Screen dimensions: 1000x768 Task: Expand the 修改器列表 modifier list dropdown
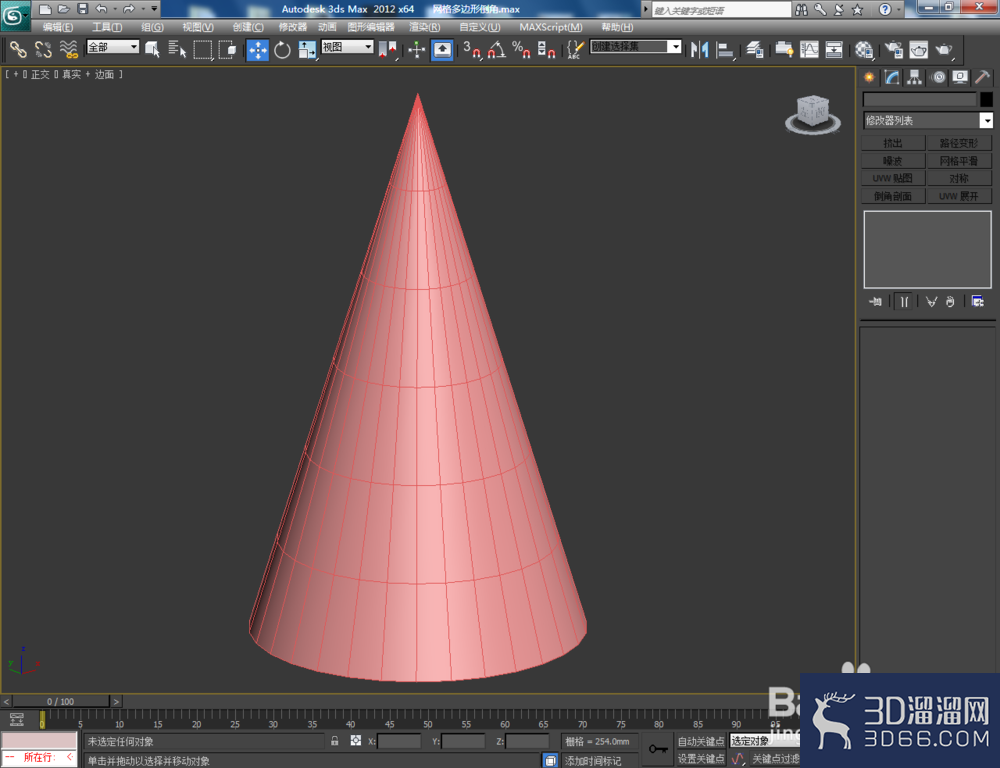[928, 121]
